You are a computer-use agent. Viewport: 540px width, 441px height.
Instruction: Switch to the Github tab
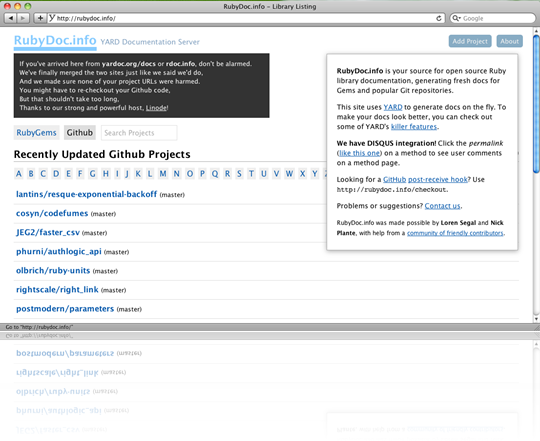click(x=80, y=133)
